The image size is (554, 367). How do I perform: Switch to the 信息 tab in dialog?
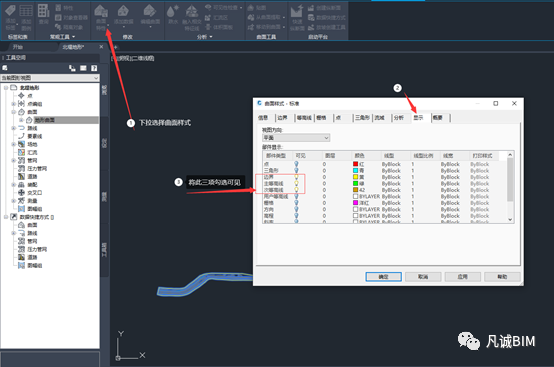point(263,118)
